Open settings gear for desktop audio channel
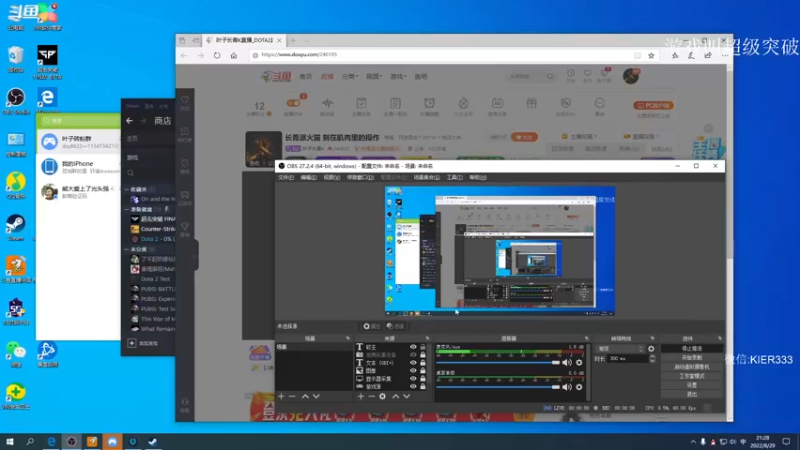 [x=579, y=387]
